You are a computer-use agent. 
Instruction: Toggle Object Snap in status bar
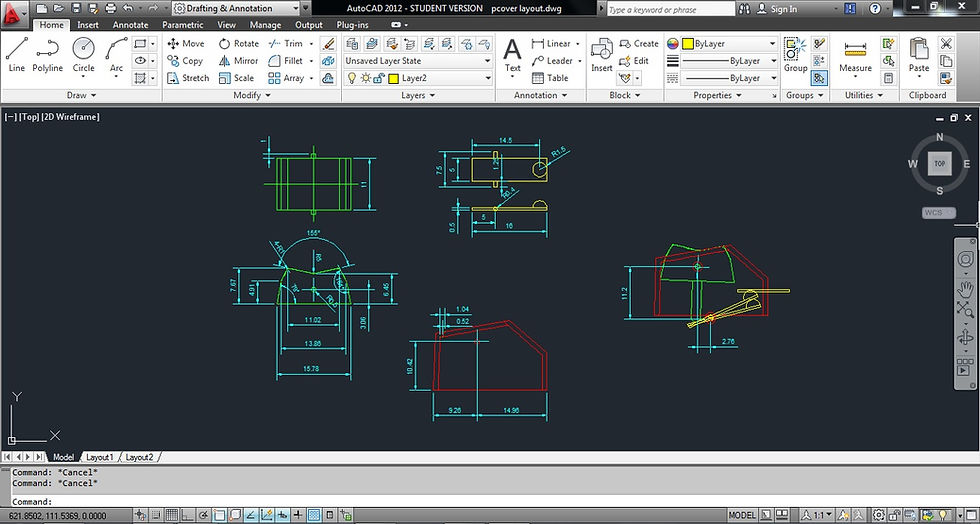pos(218,515)
